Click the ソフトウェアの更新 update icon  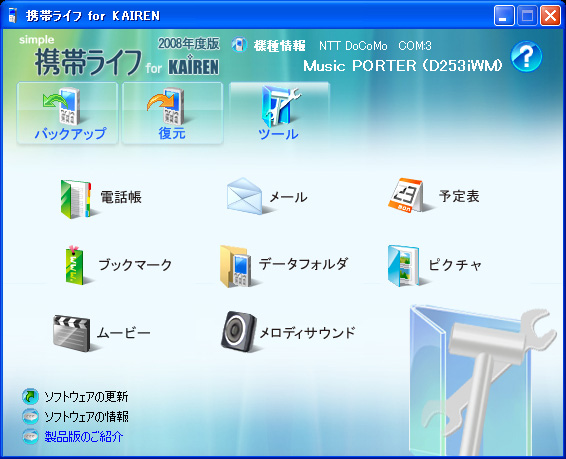(30, 396)
